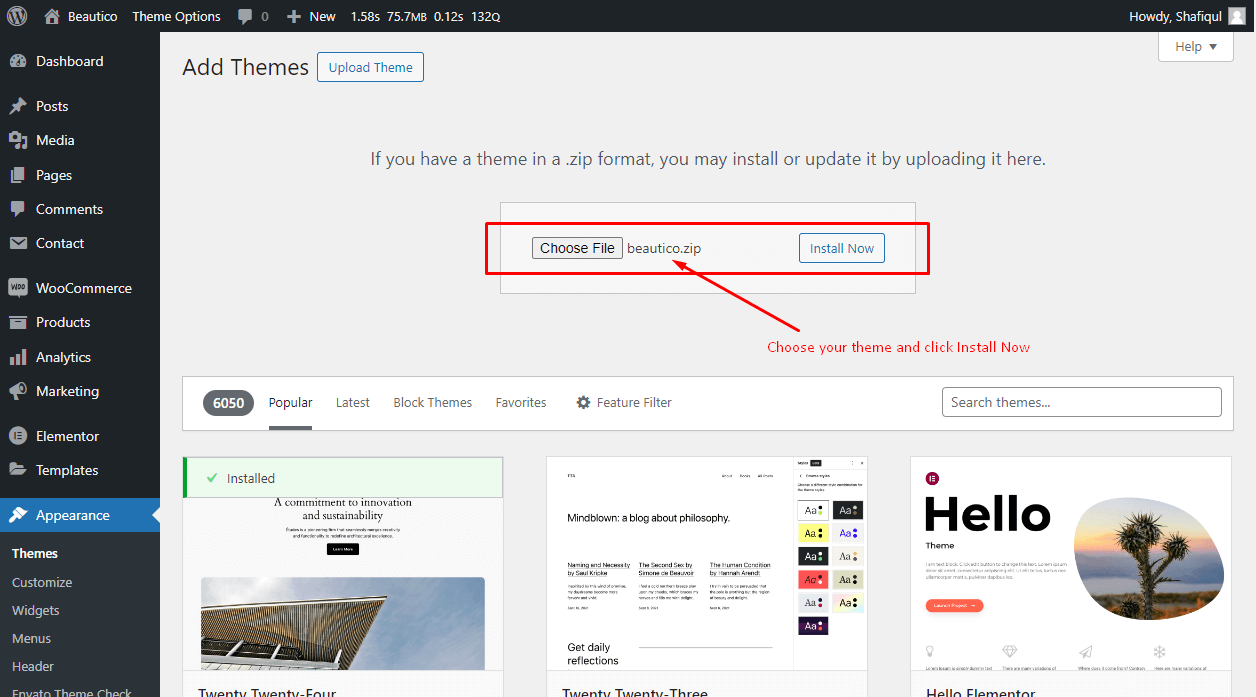The width and height of the screenshot is (1256, 697).
Task: Click the Hello Elementor theme thumbnail
Action: [x=1071, y=563]
